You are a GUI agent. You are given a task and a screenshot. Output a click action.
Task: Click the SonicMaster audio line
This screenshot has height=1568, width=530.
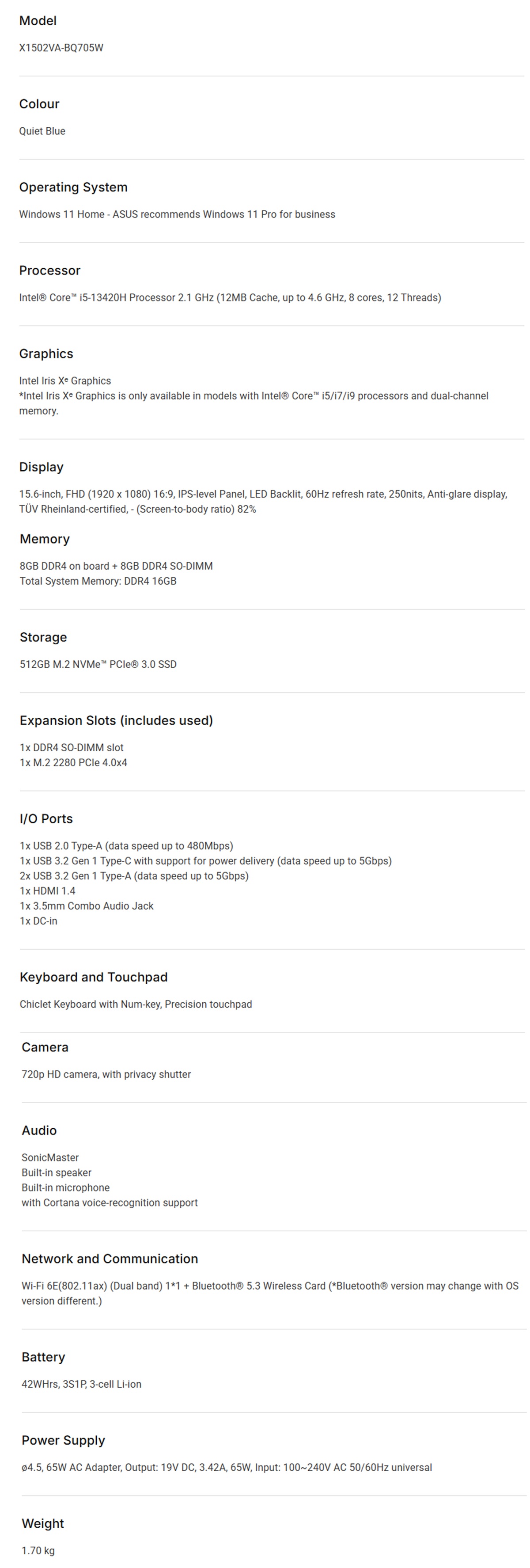coord(50,1158)
